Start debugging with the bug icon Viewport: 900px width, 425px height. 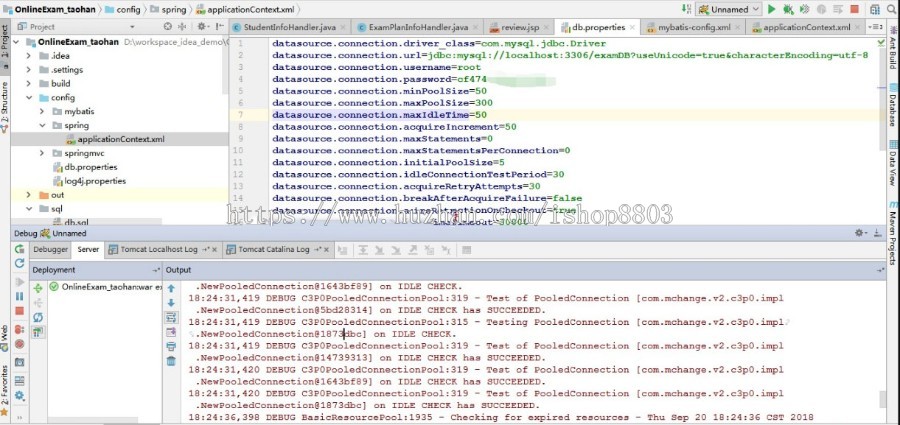(x=788, y=9)
